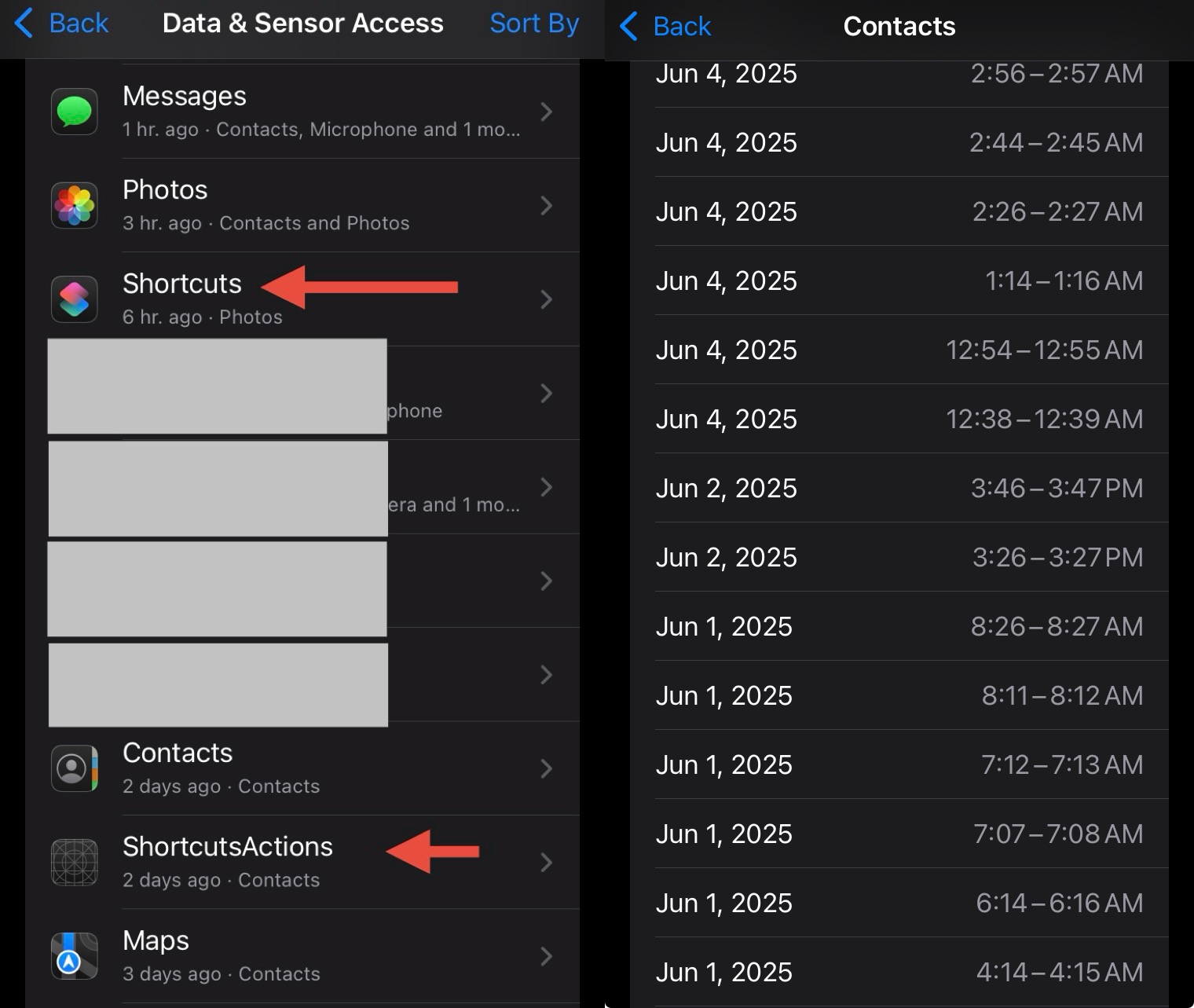The width and height of the screenshot is (1194, 1008).
Task: Select the 7:07 – 7:08 AM access entry
Action: 899,834
